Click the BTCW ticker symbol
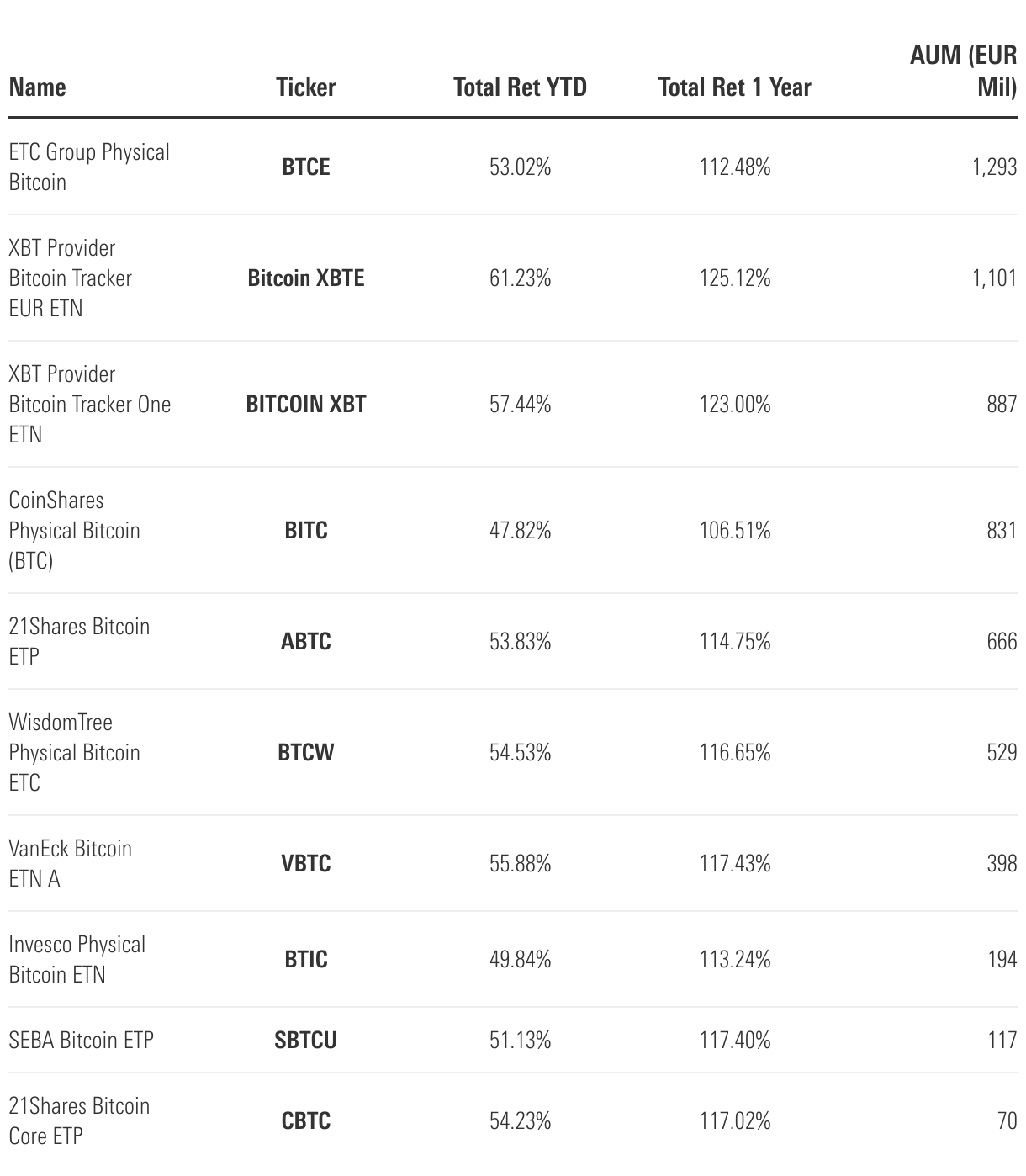 coord(305,752)
